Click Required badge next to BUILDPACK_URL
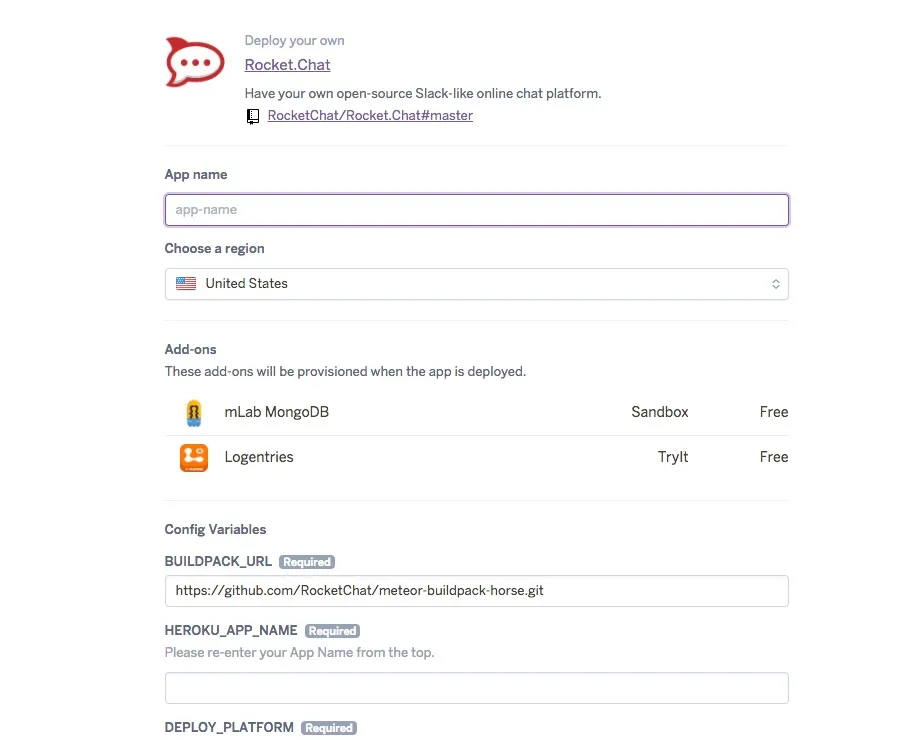This screenshot has height=740, width=903. coord(307,562)
